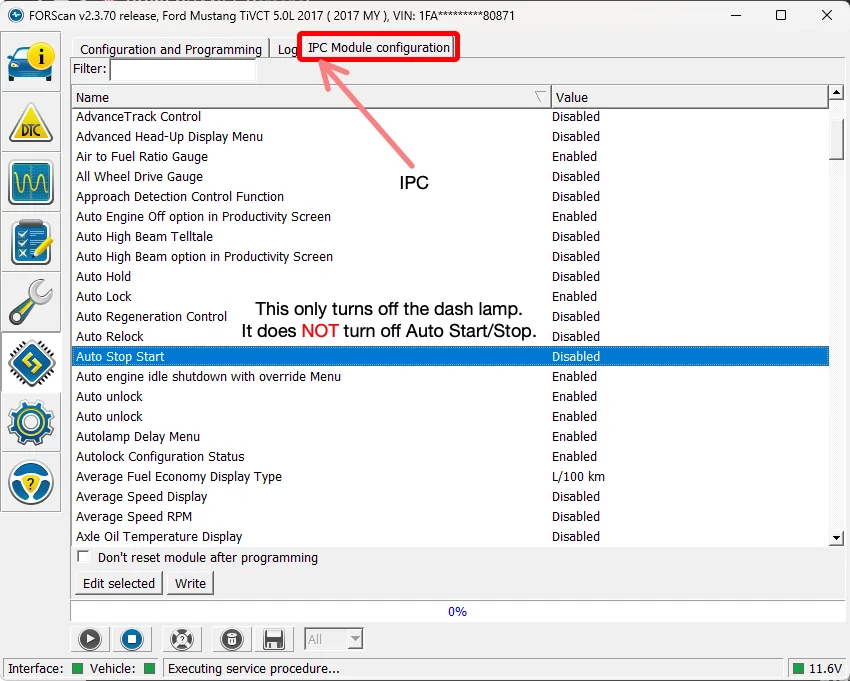This screenshot has width=850, height=681.
Task: Open the steering wheel help section
Action: (x=31, y=482)
